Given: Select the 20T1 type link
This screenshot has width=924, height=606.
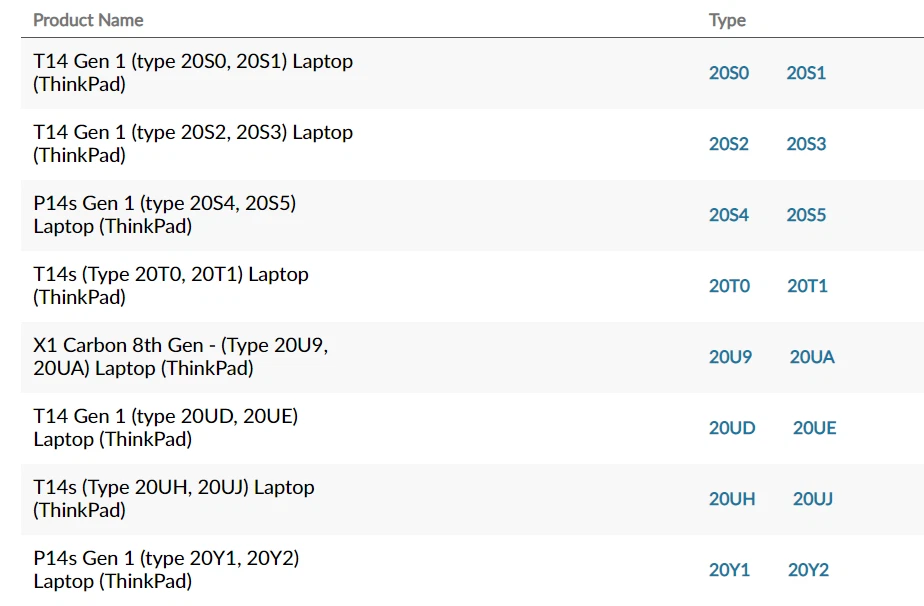Looking at the screenshot, I should (807, 286).
